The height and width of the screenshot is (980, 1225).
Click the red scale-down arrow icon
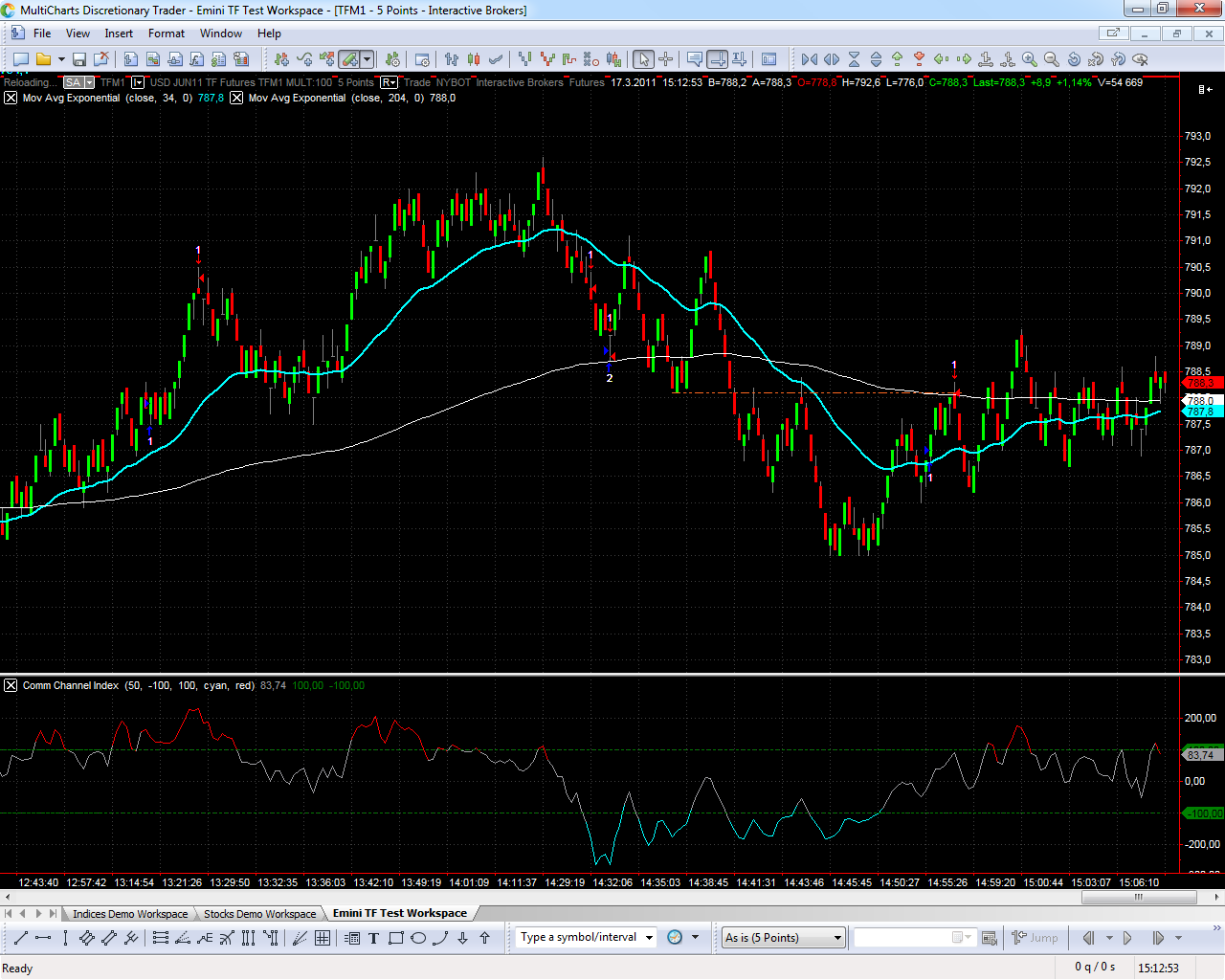920,59
